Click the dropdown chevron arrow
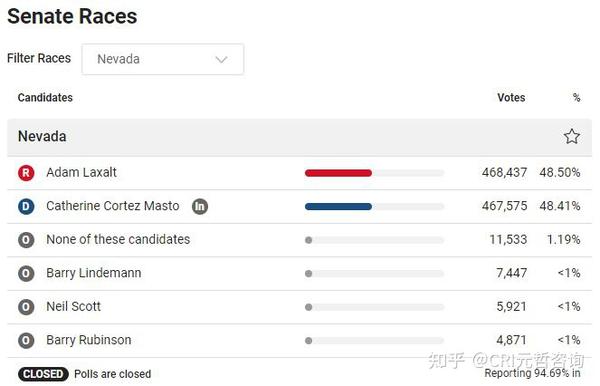600x386 pixels. tap(221, 60)
